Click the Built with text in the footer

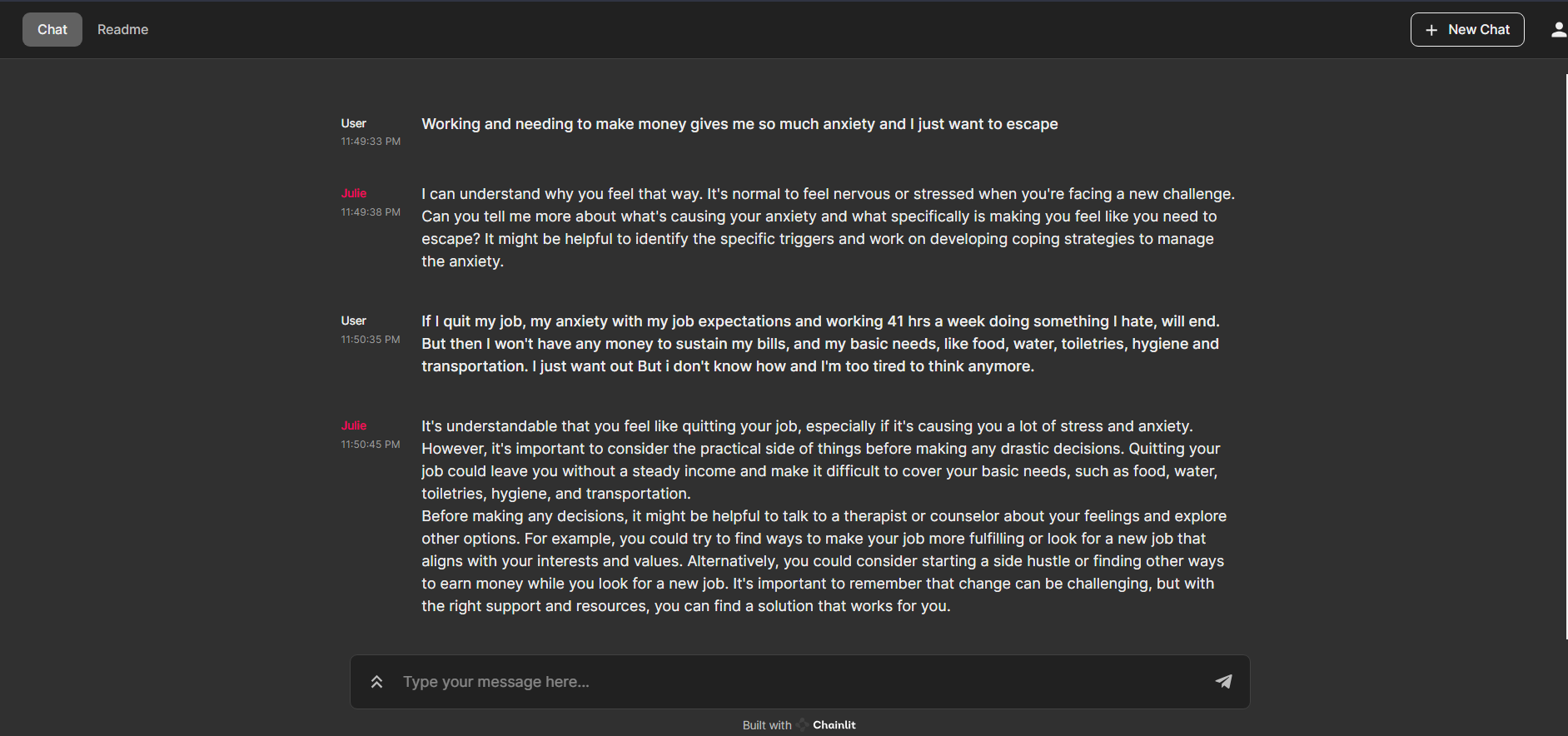pyautogui.click(x=765, y=724)
